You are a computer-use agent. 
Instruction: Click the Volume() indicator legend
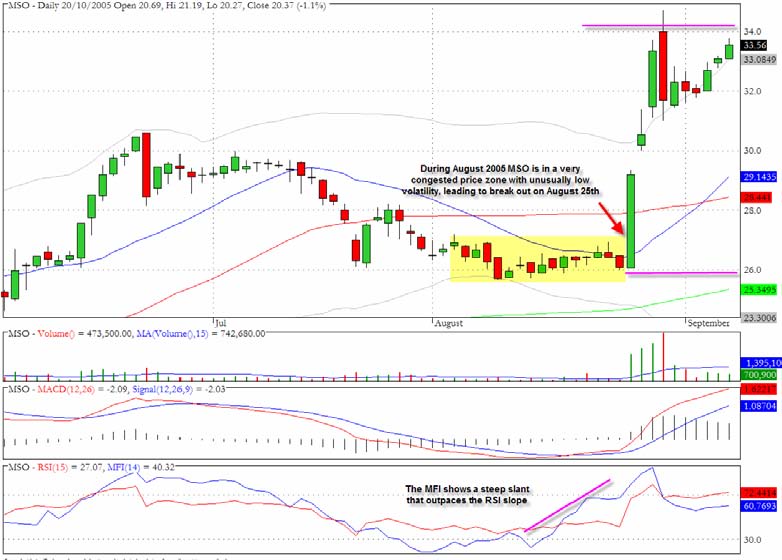(x=56, y=334)
